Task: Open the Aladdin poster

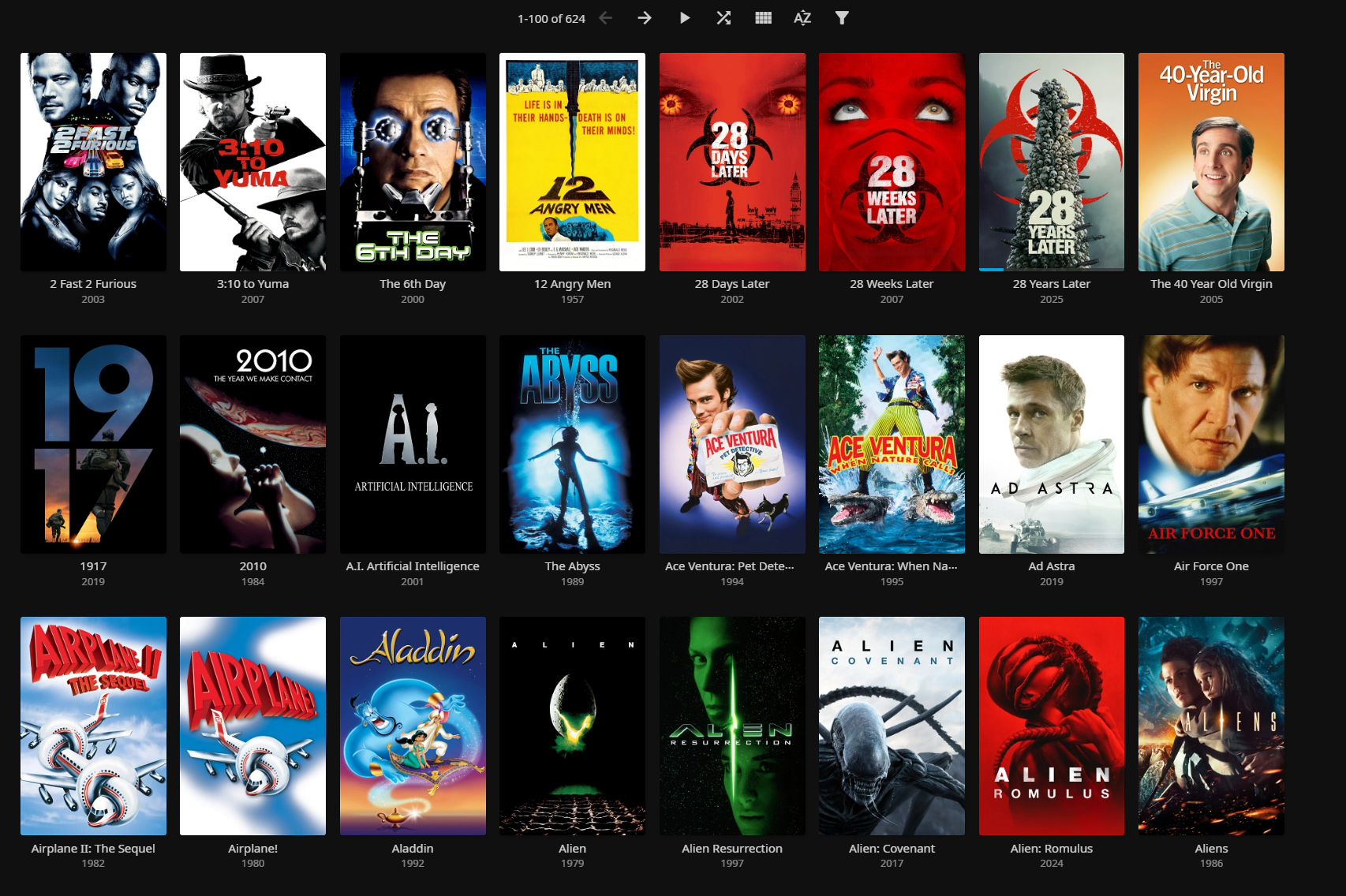Action: (x=413, y=726)
